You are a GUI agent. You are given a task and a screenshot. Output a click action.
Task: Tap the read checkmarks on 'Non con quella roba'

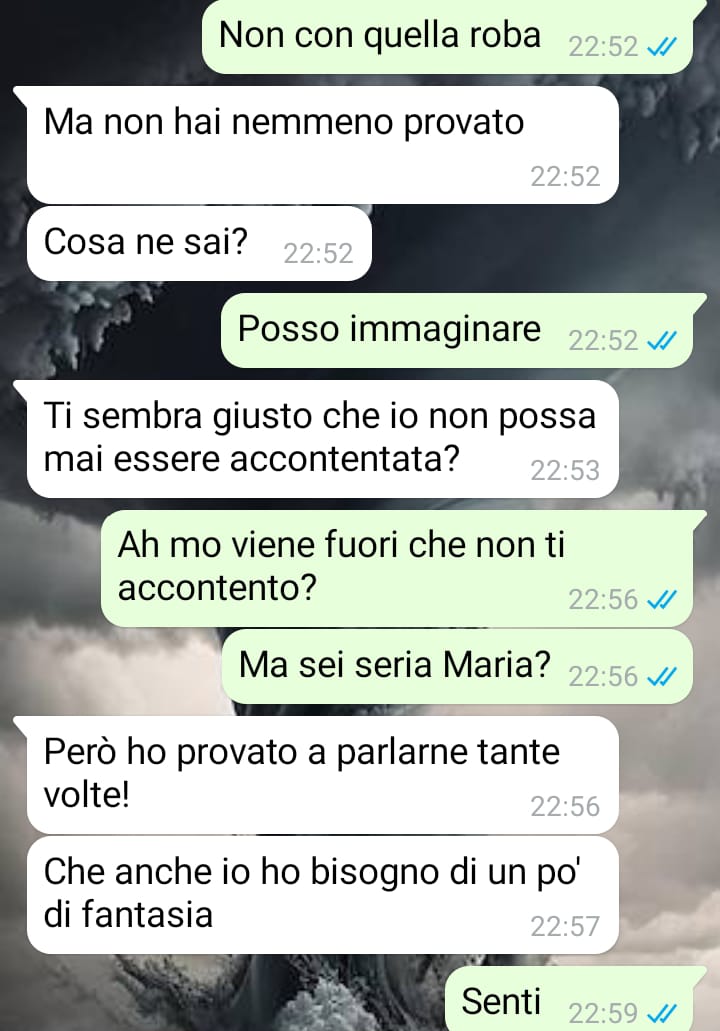pos(661,47)
